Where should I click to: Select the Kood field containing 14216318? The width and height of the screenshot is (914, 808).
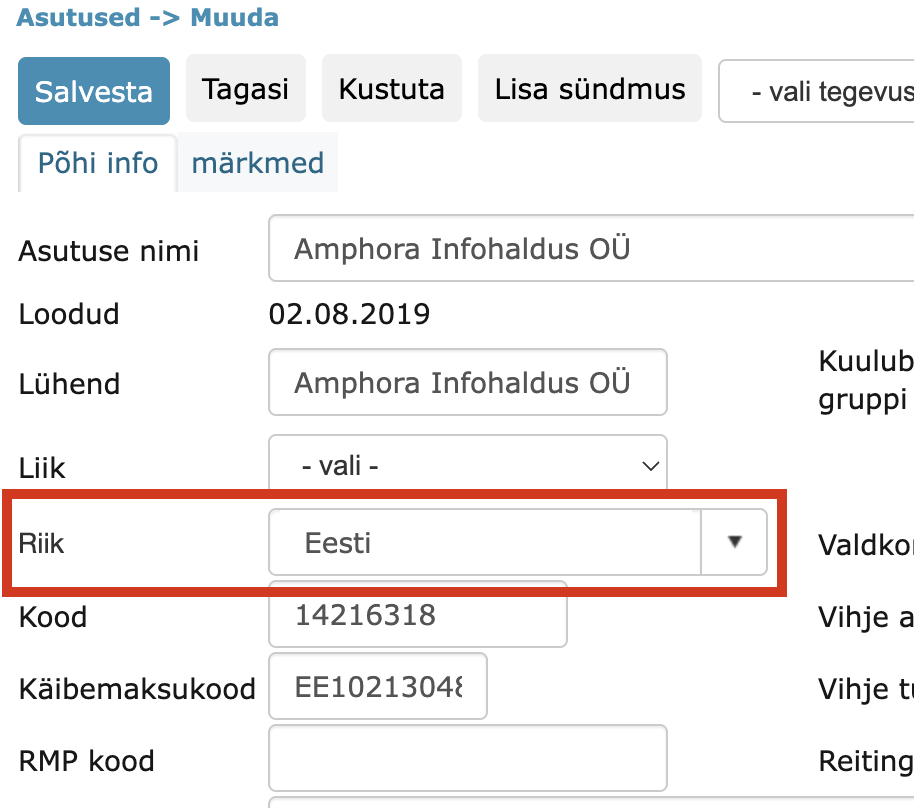(417, 616)
